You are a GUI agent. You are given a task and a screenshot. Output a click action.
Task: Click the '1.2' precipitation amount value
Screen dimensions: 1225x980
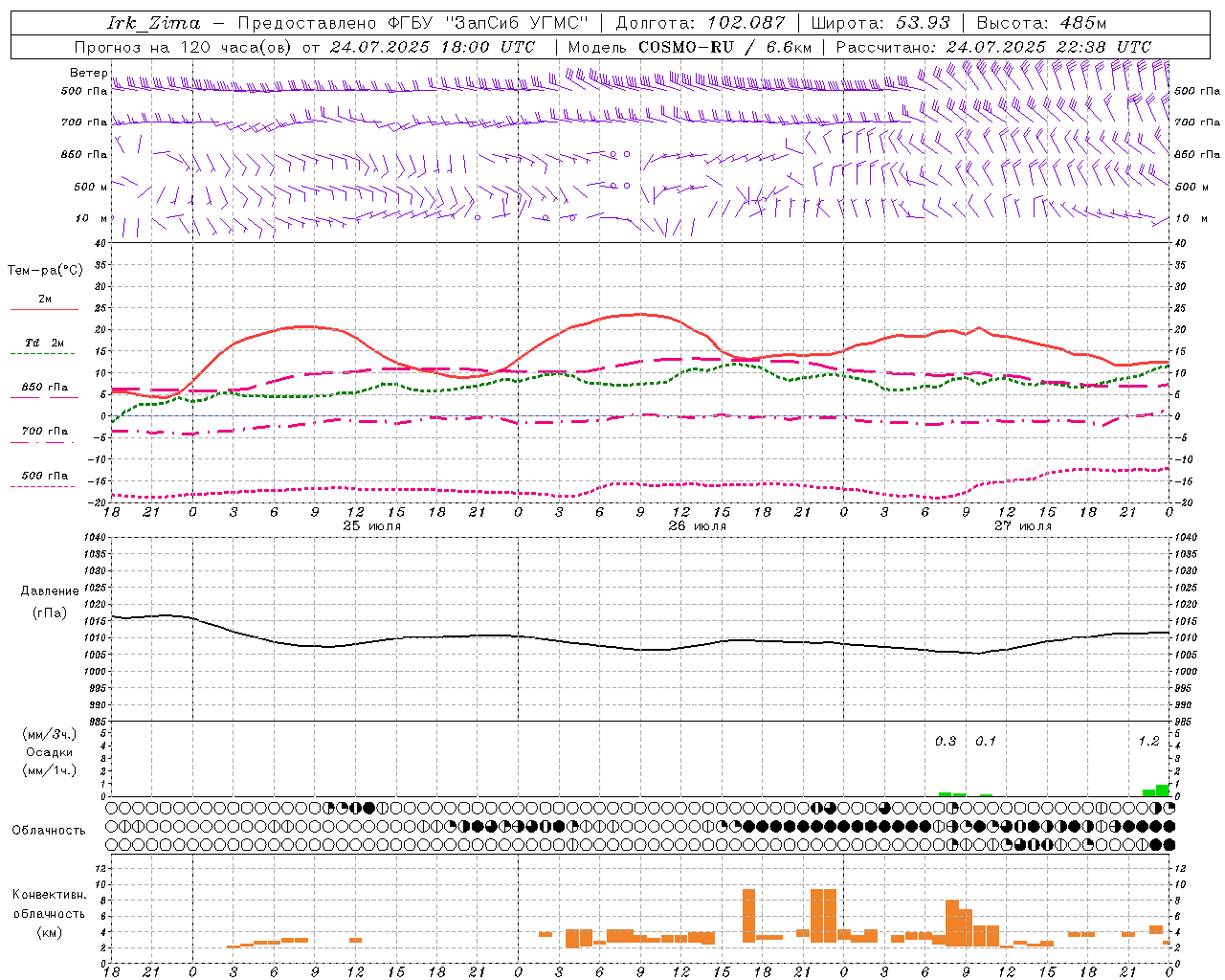coord(1148,742)
